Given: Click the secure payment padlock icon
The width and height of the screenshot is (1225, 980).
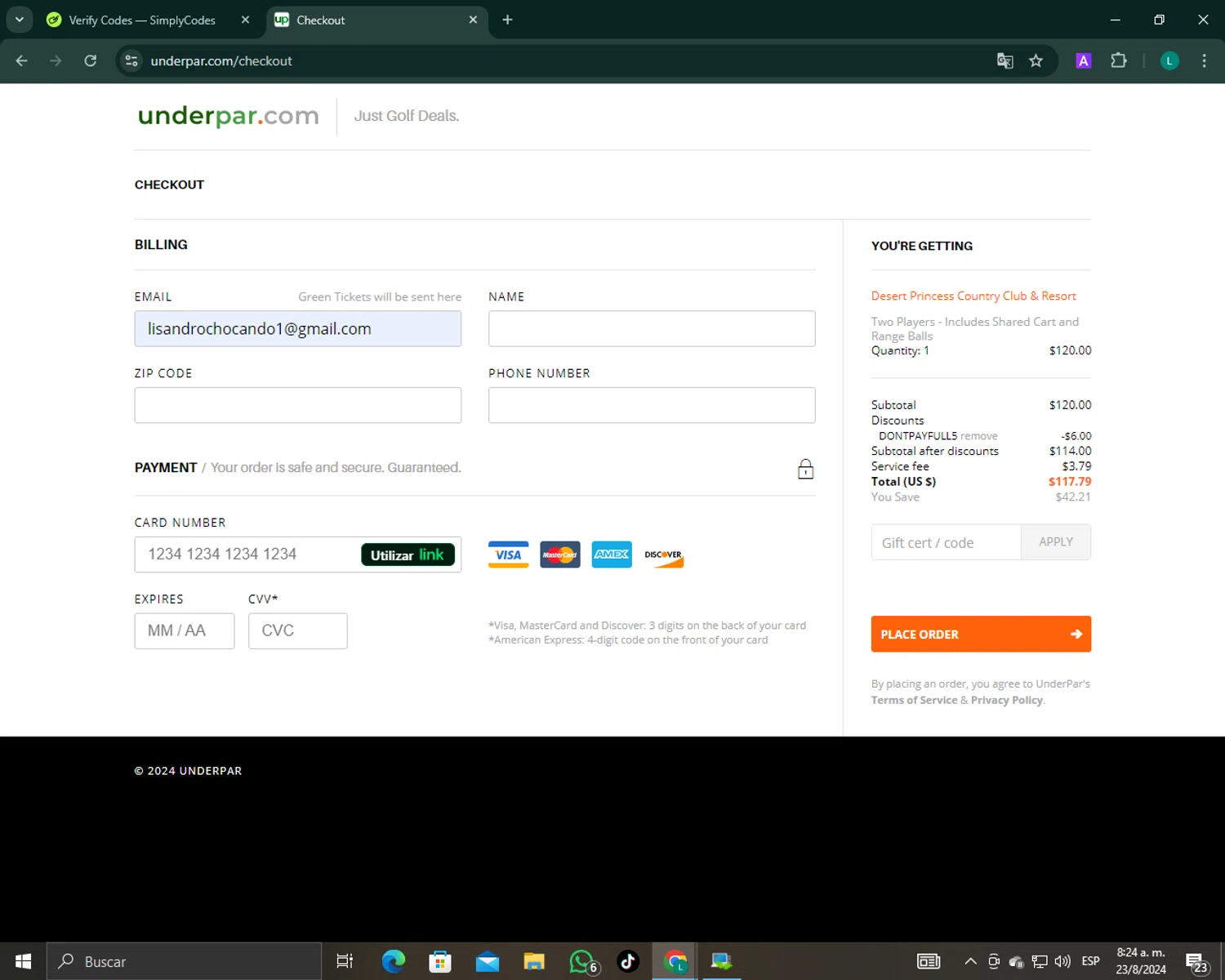Looking at the screenshot, I should click(x=805, y=469).
